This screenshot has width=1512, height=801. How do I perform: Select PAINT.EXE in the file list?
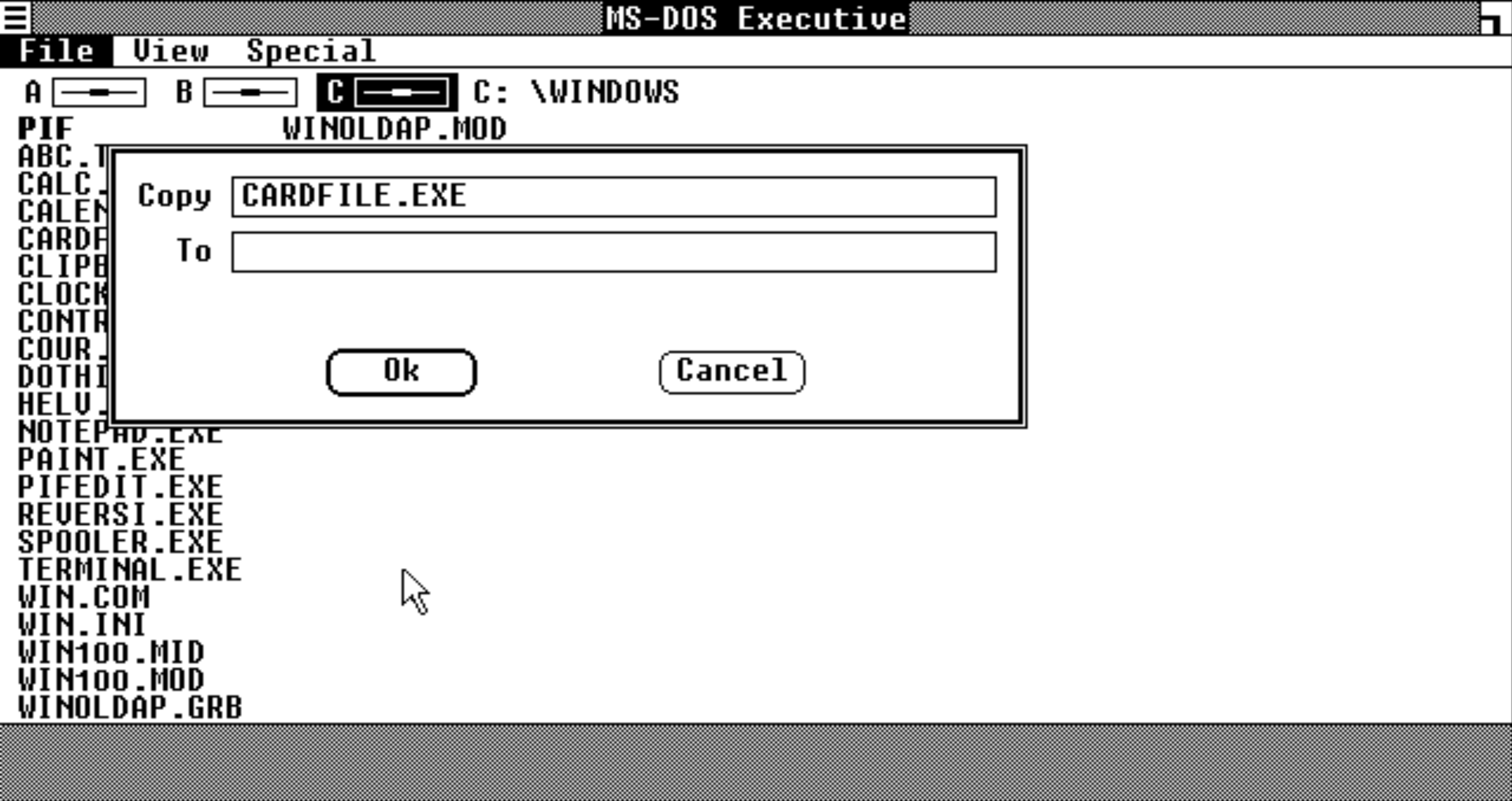pyautogui.click(x=102, y=460)
